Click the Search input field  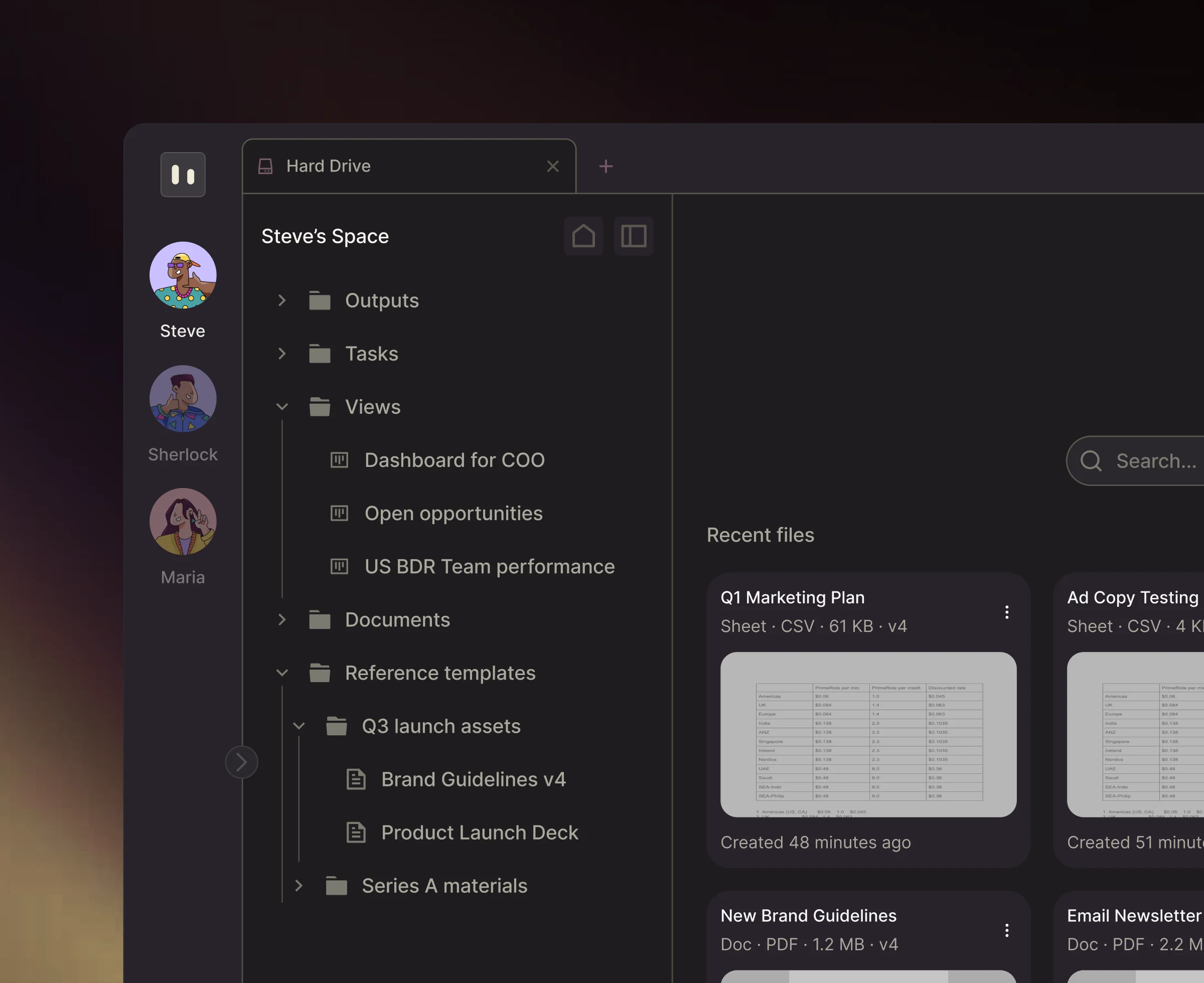(x=1155, y=461)
